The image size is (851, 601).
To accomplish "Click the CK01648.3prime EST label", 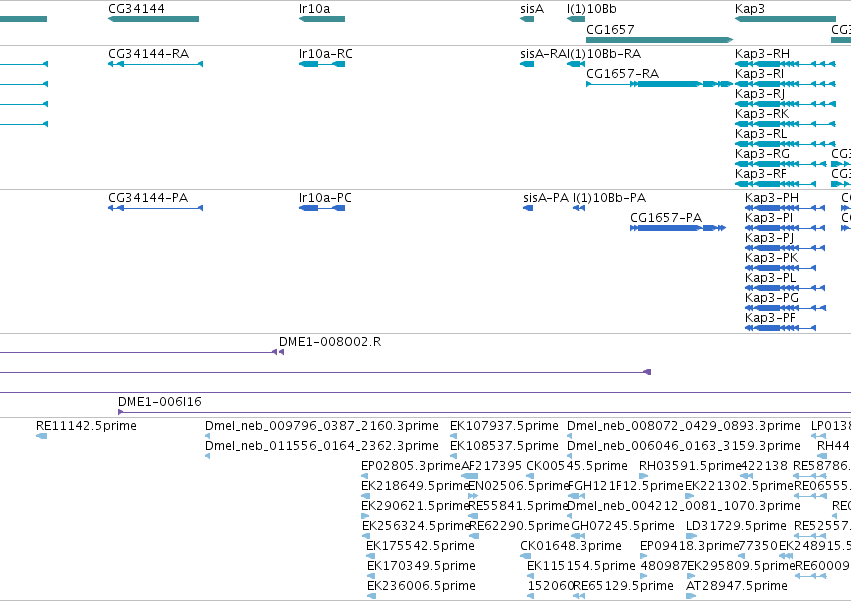I will [x=571, y=546].
